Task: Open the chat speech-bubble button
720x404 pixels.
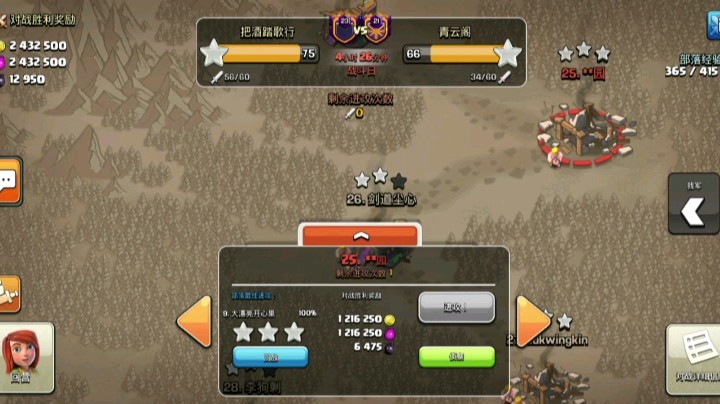Action: point(10,180)
